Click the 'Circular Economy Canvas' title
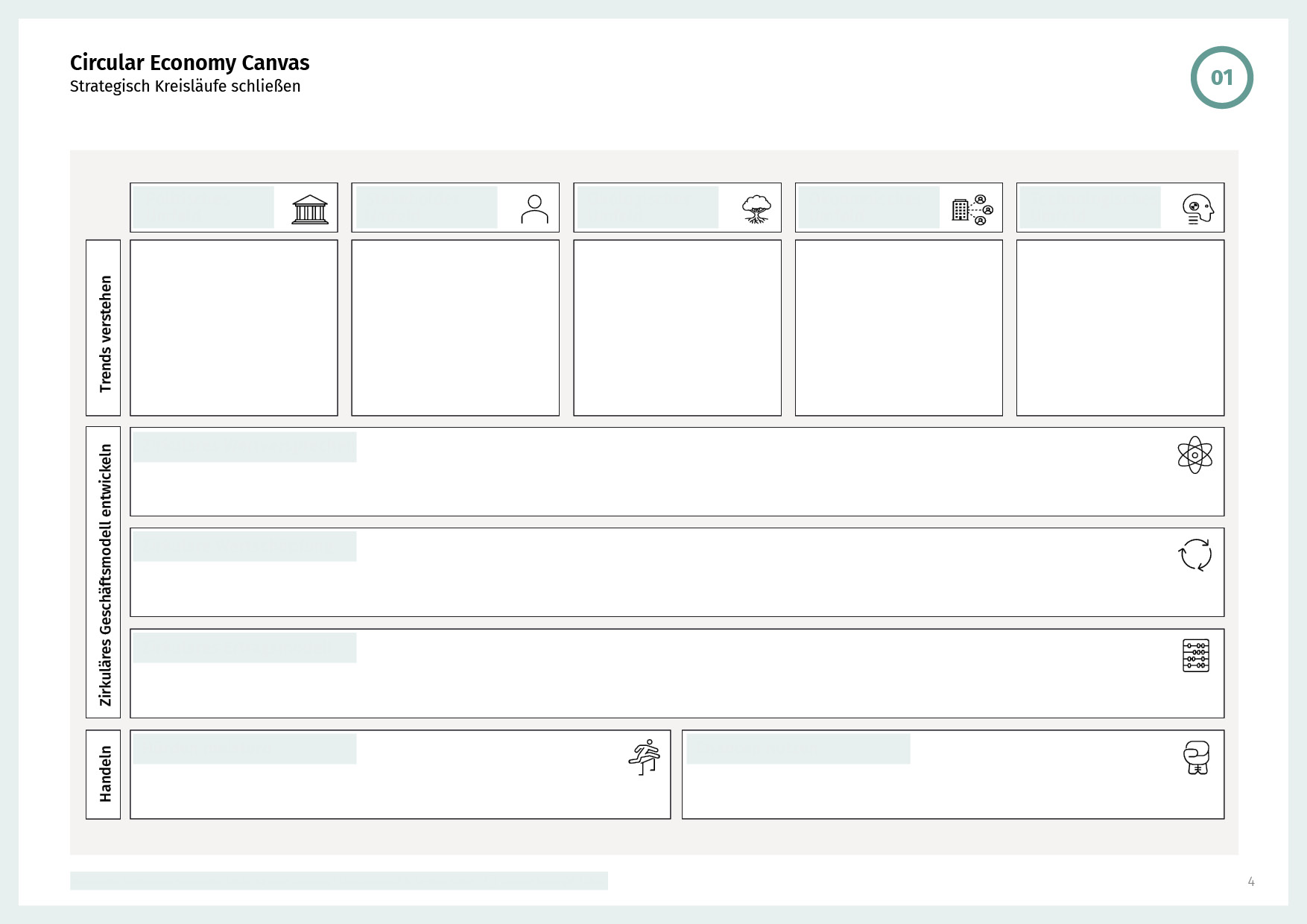The width and height of the screenshot is (1307, 924). coord(189,63)
